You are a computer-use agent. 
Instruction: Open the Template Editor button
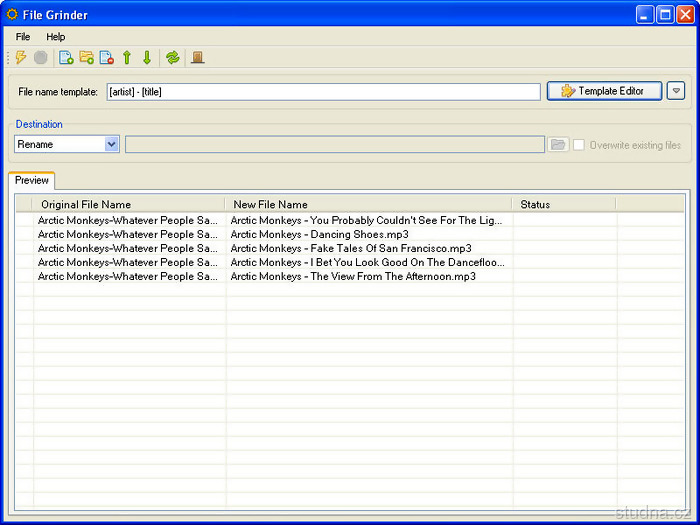coord(604,91)
